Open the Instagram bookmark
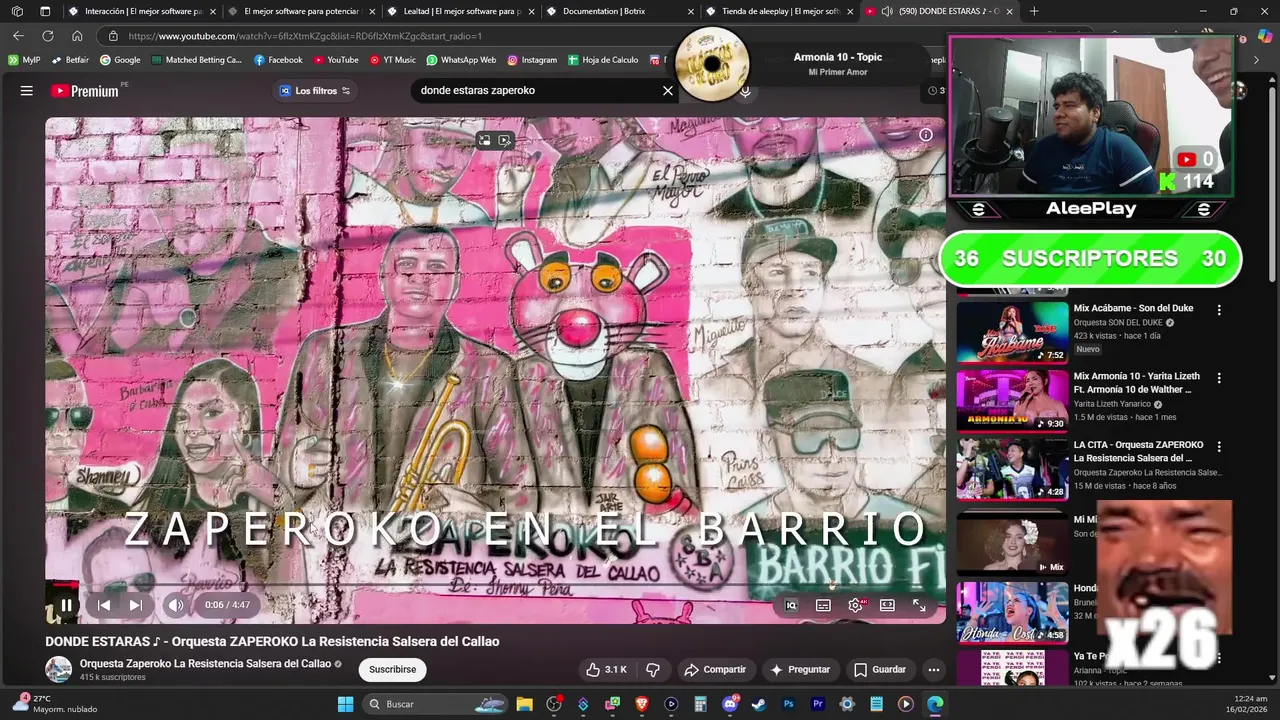This screenshot has width=1280, height=720. click(532, 60)
